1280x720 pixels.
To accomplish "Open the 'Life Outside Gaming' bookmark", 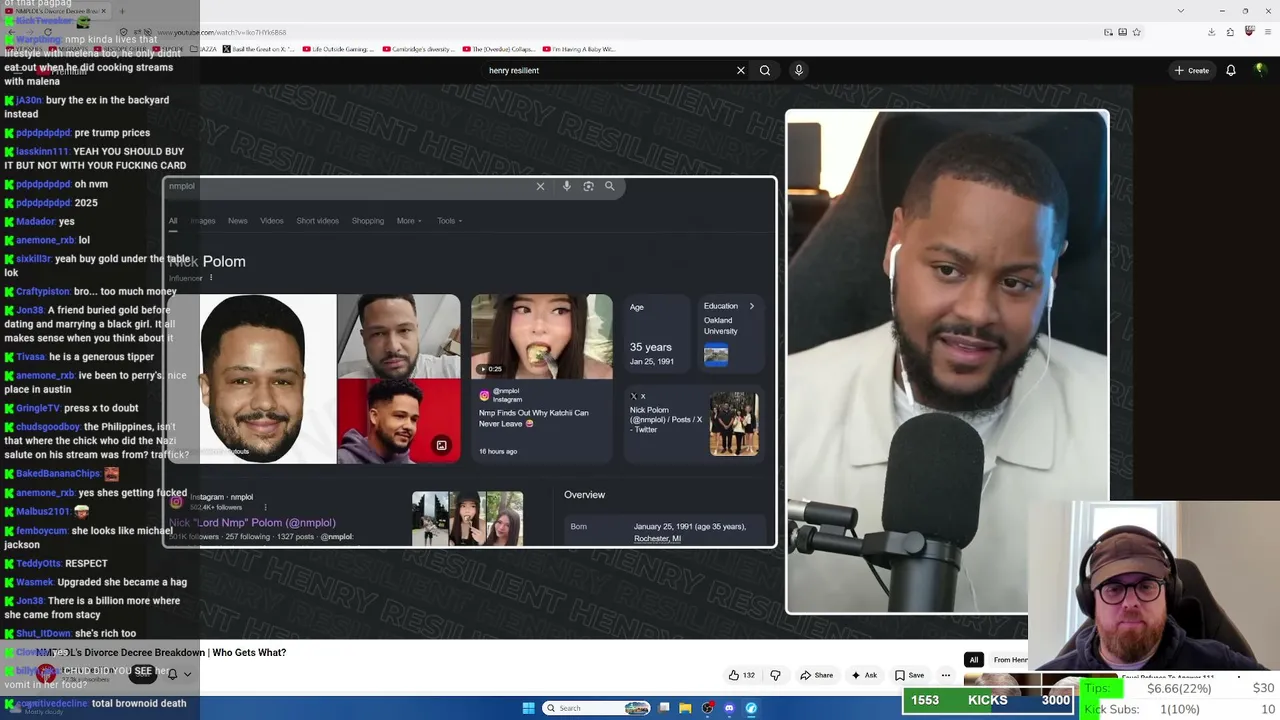I will [338, 49].
